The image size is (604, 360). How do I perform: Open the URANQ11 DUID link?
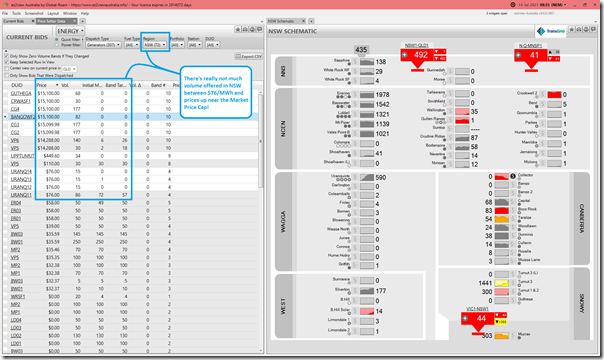coord(21,195)
